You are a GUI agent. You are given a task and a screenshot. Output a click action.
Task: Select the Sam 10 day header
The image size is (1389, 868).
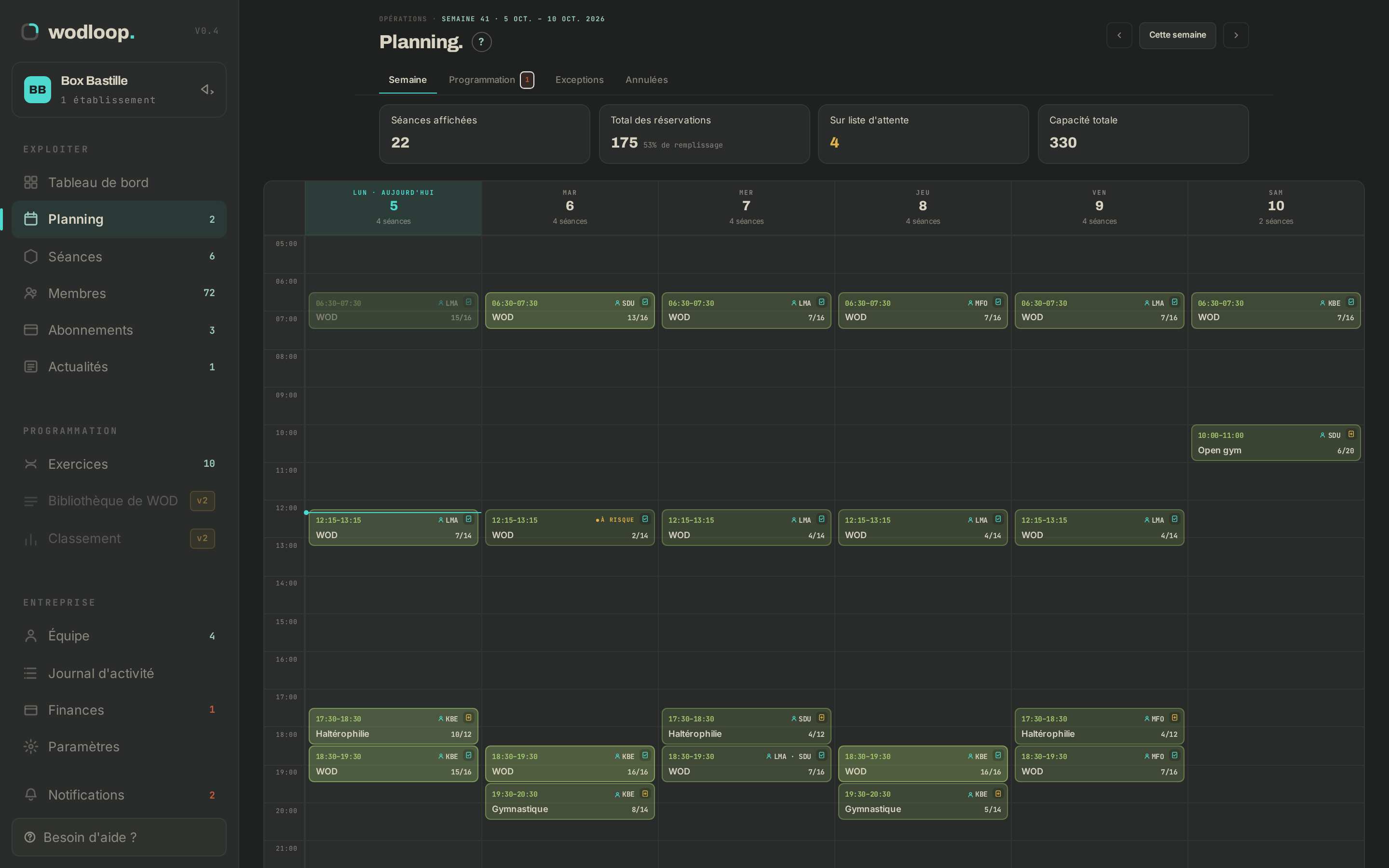[1275, 207]
